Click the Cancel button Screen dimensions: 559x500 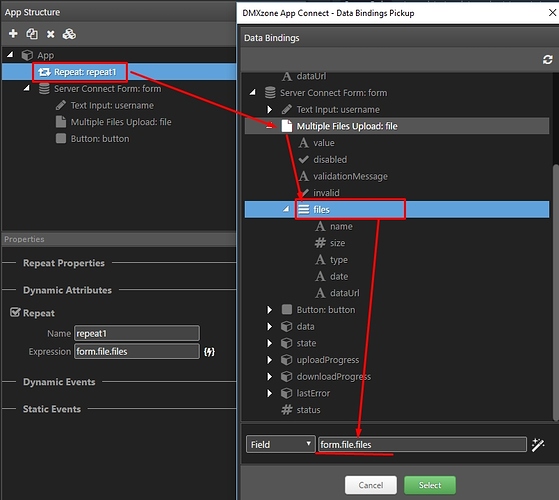click(x=371, y=485)
